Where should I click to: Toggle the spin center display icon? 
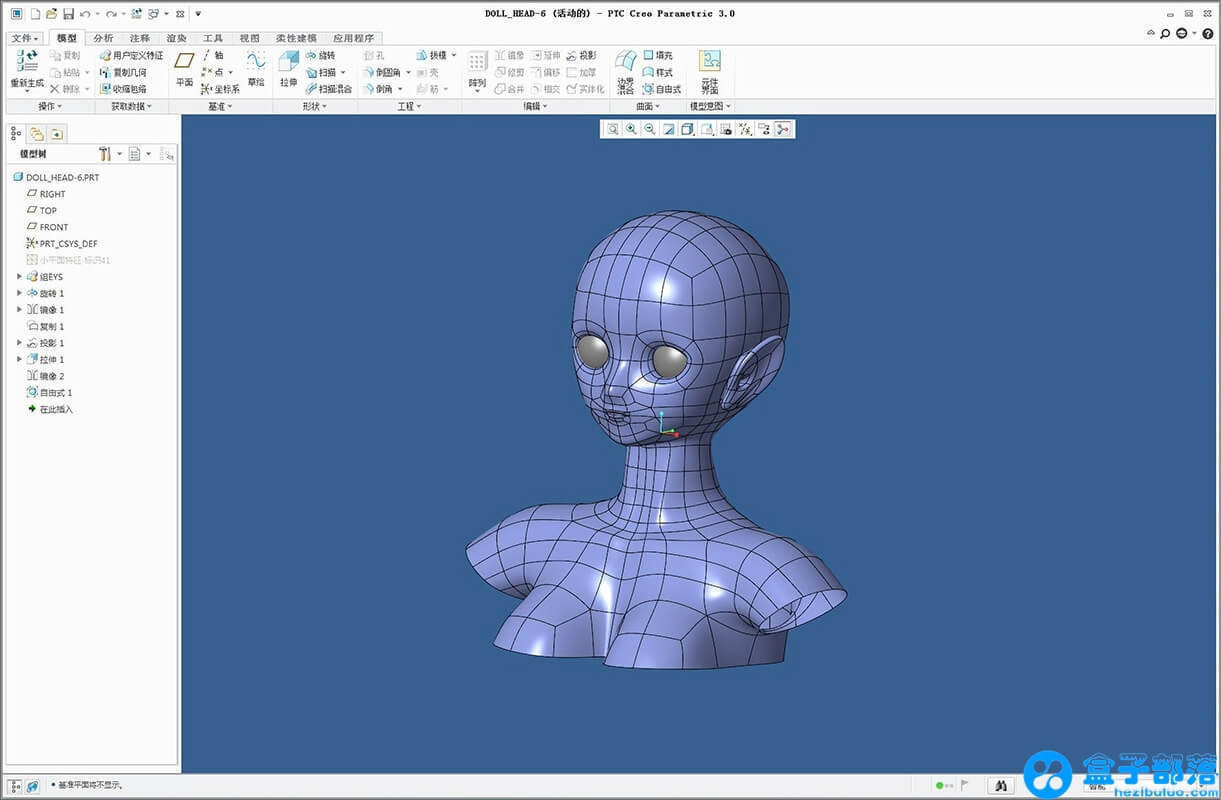[x=782, y=129]
